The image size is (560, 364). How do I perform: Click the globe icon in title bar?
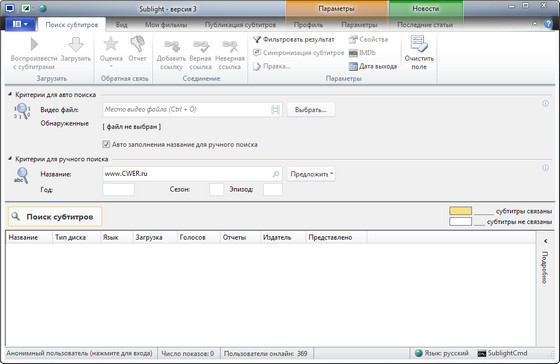click(43, 8)
